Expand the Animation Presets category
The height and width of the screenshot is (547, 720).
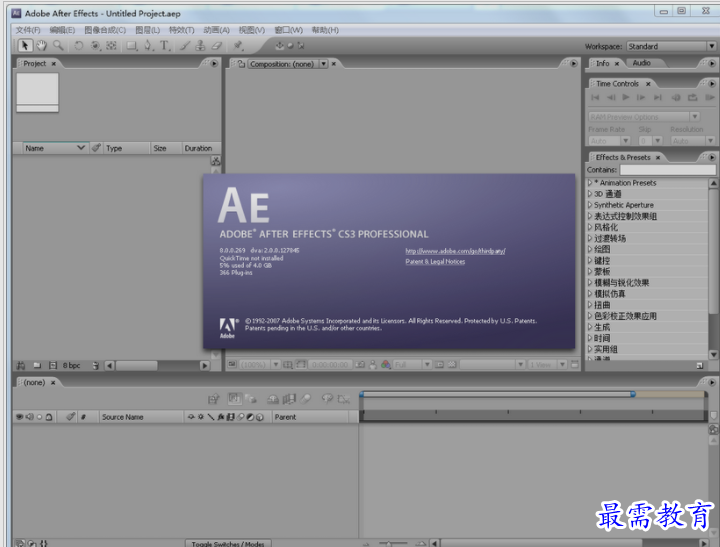pos(590,183)
